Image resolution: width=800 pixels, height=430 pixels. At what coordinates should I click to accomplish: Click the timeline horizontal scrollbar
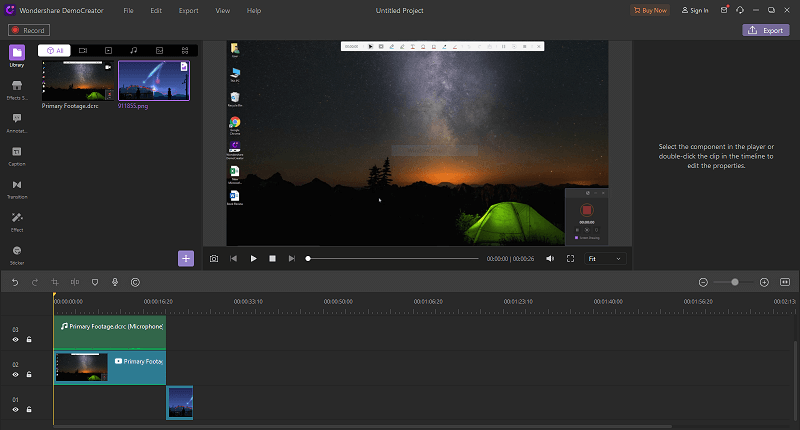(x=362, y=426)
